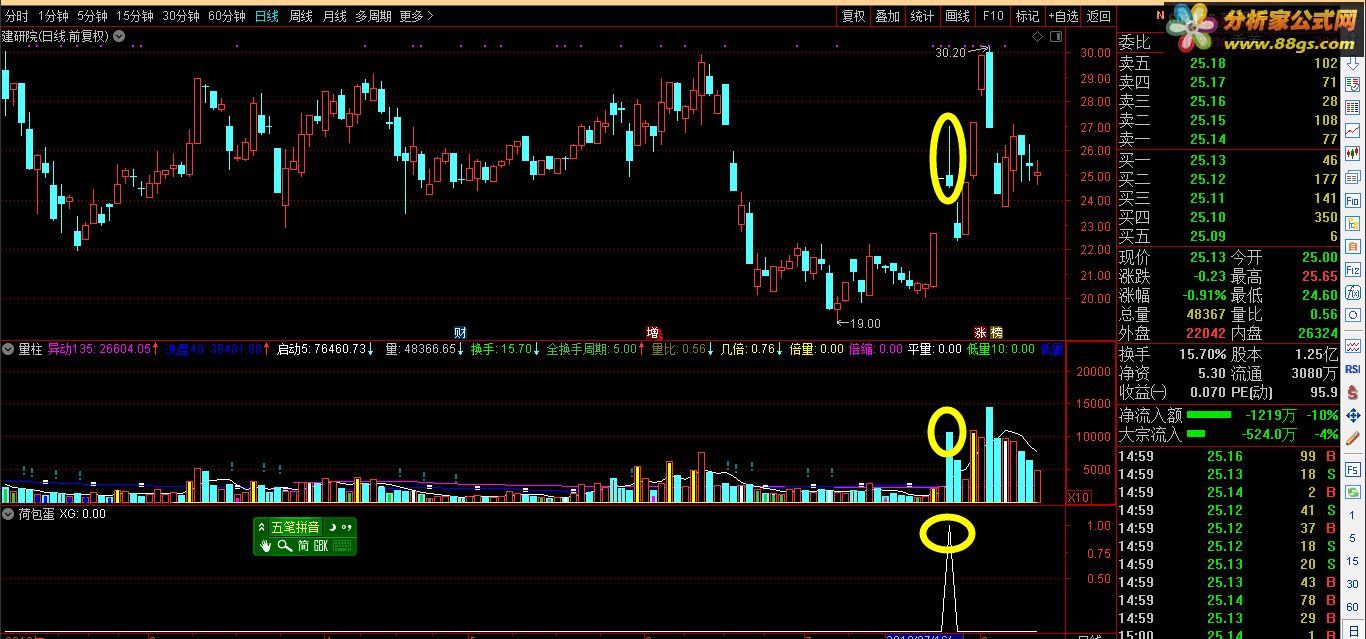Open the tree structure sidebar icon
This screenshot has width=1366, height=639.
[x=1353, y=223]
